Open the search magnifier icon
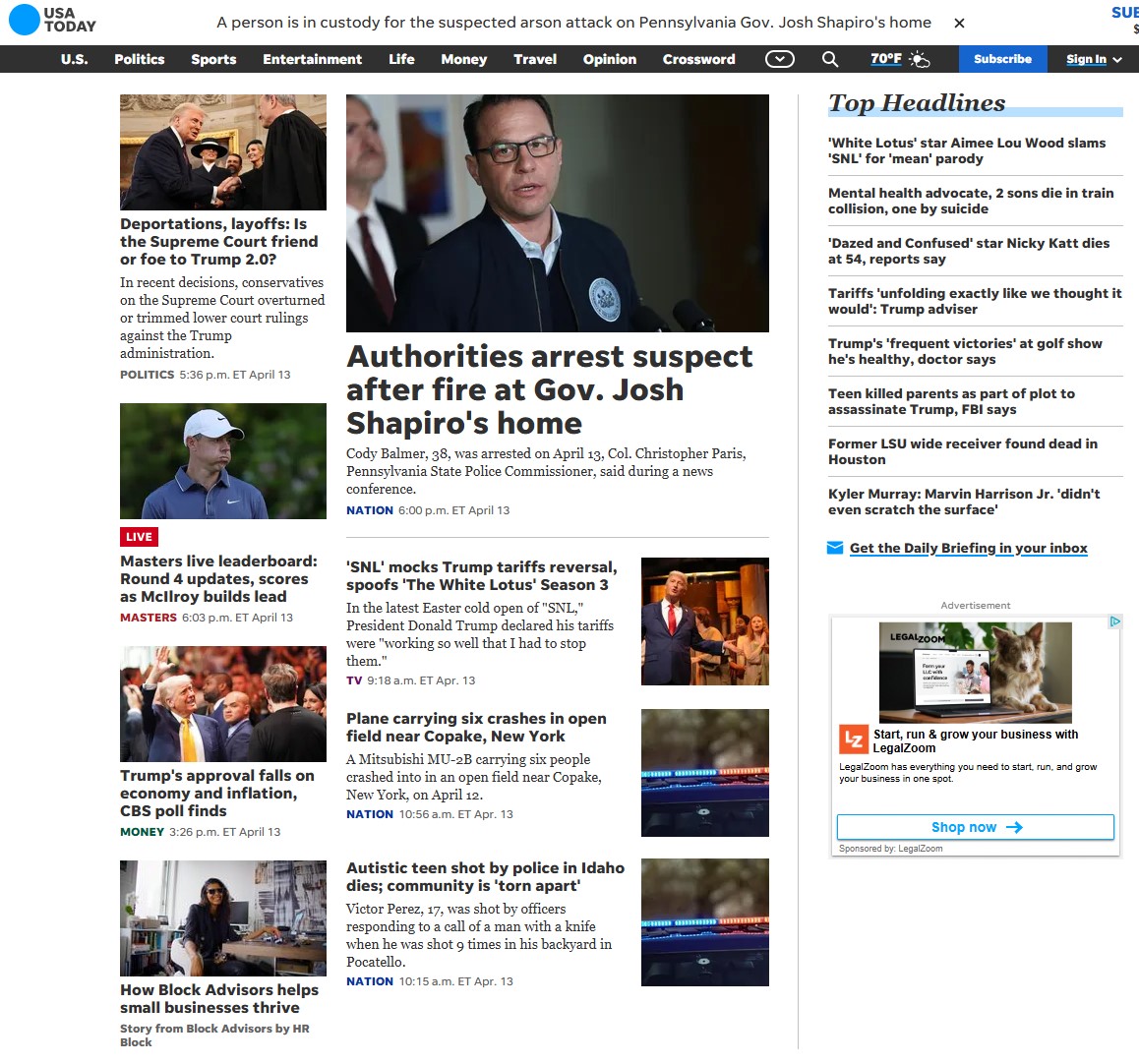This screenshot has height=1064, width=1139. [x=829, y=60]
